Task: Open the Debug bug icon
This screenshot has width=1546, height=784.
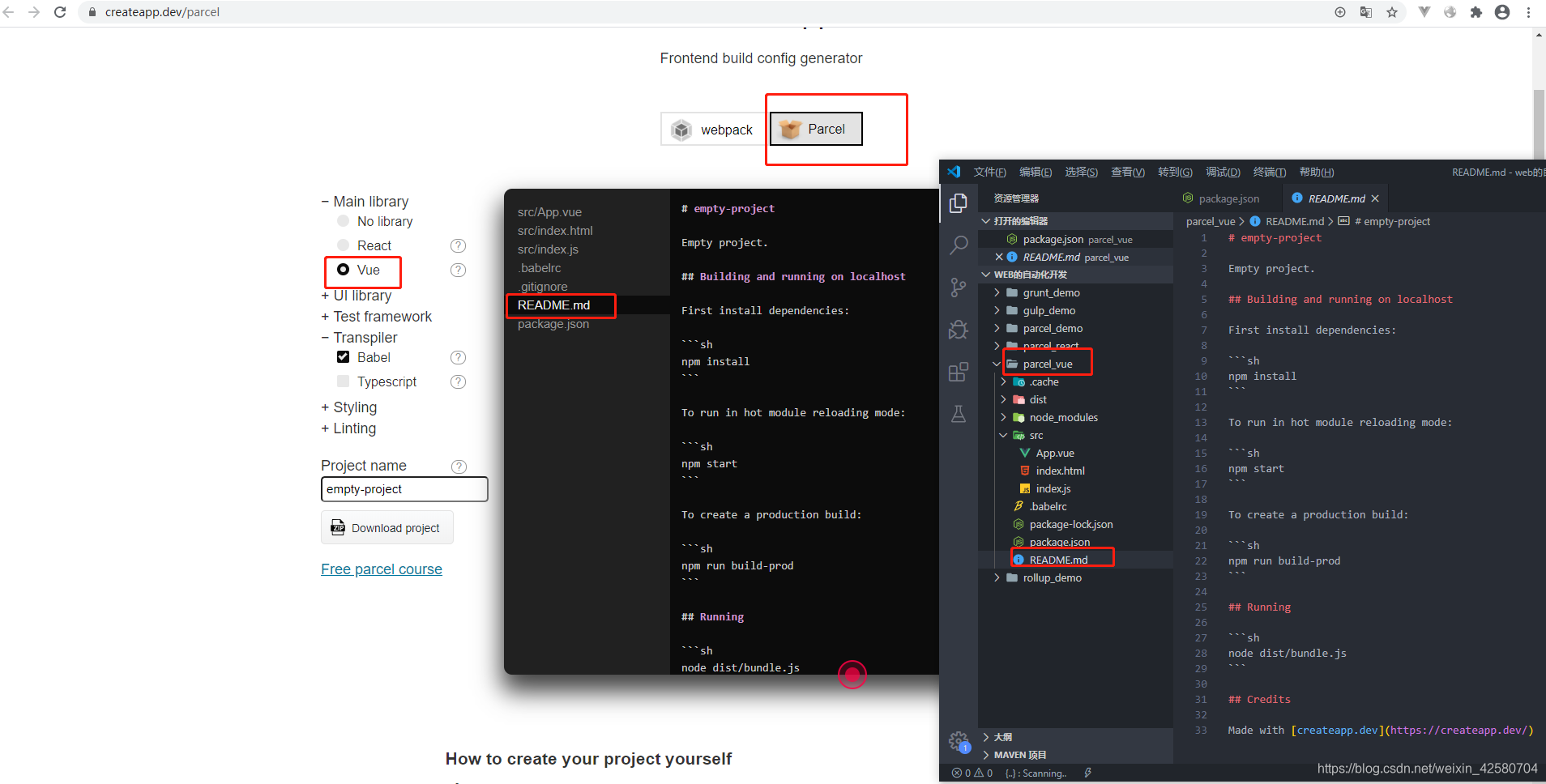Action: click(x=959, y=330)
